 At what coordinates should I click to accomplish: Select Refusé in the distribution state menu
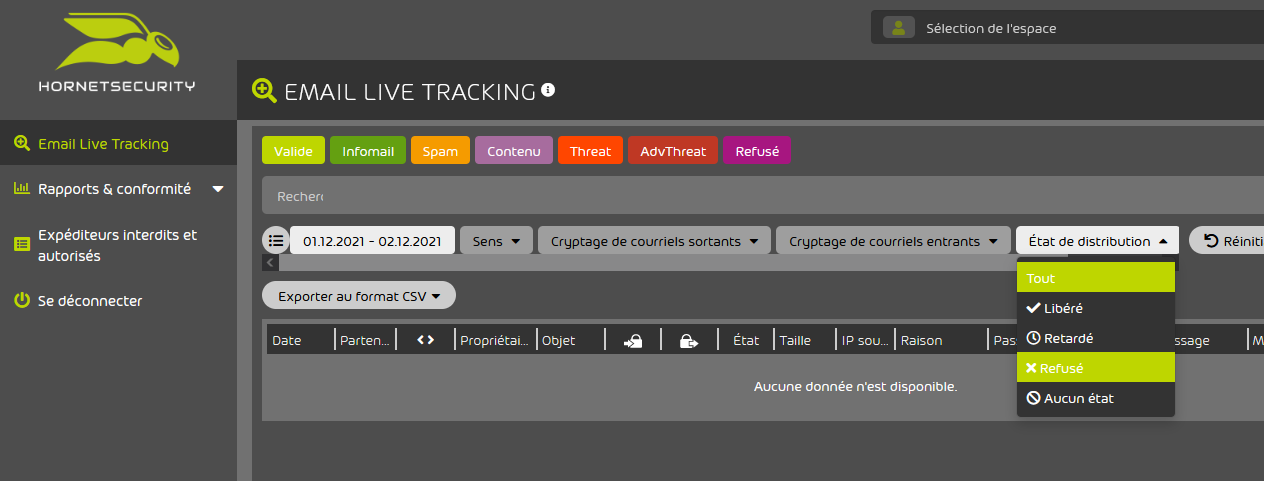click(1096, 368)
